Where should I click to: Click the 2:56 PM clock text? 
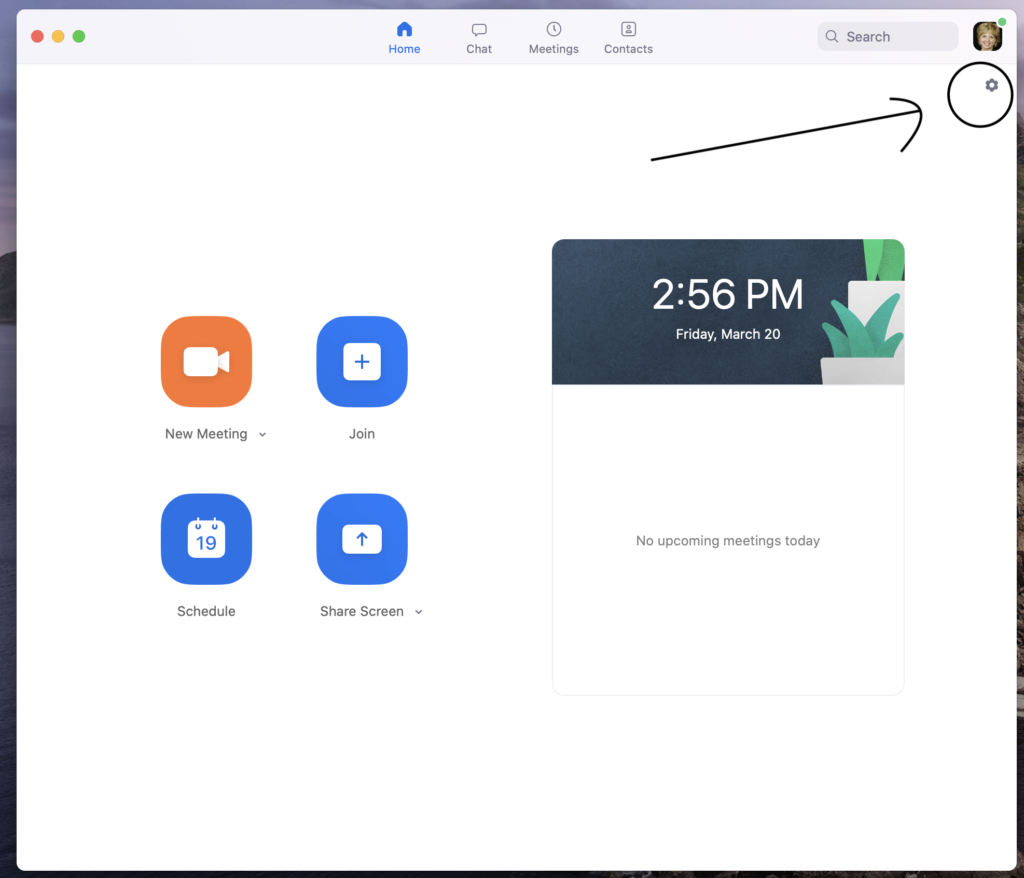pyautogui.click(x=728, y=294)
